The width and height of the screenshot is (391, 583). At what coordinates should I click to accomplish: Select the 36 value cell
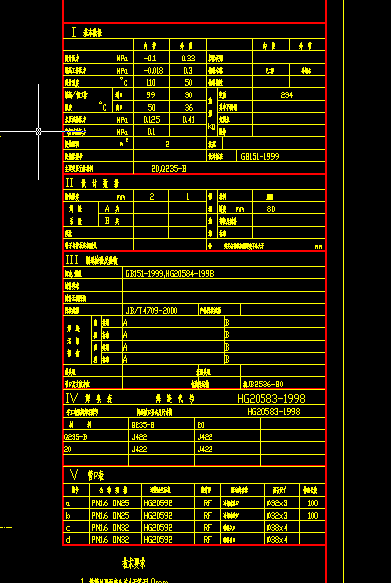pos(189,107)
